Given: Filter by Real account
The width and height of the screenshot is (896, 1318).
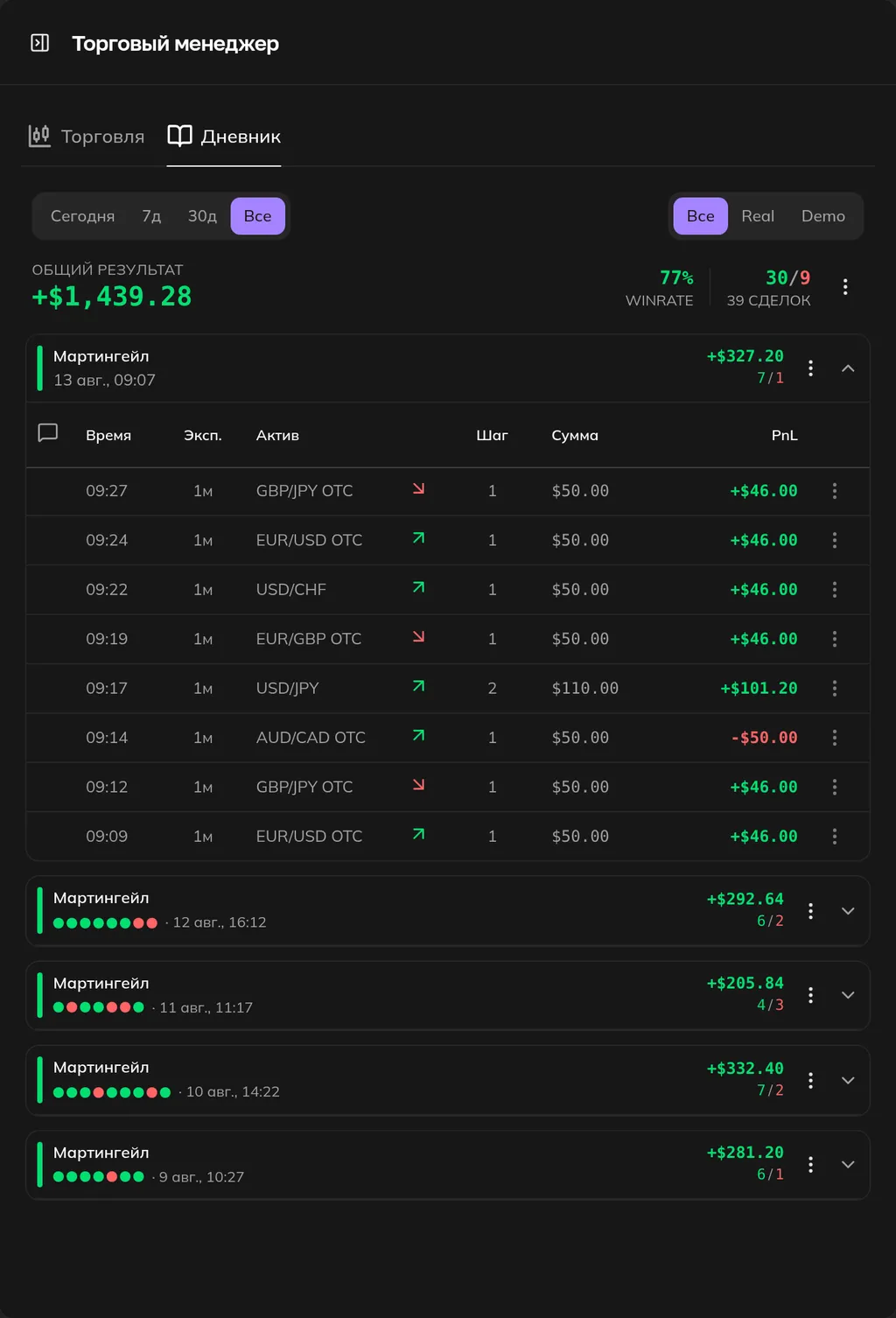Looking at the screenshot, I should click(x=758, y=216).
